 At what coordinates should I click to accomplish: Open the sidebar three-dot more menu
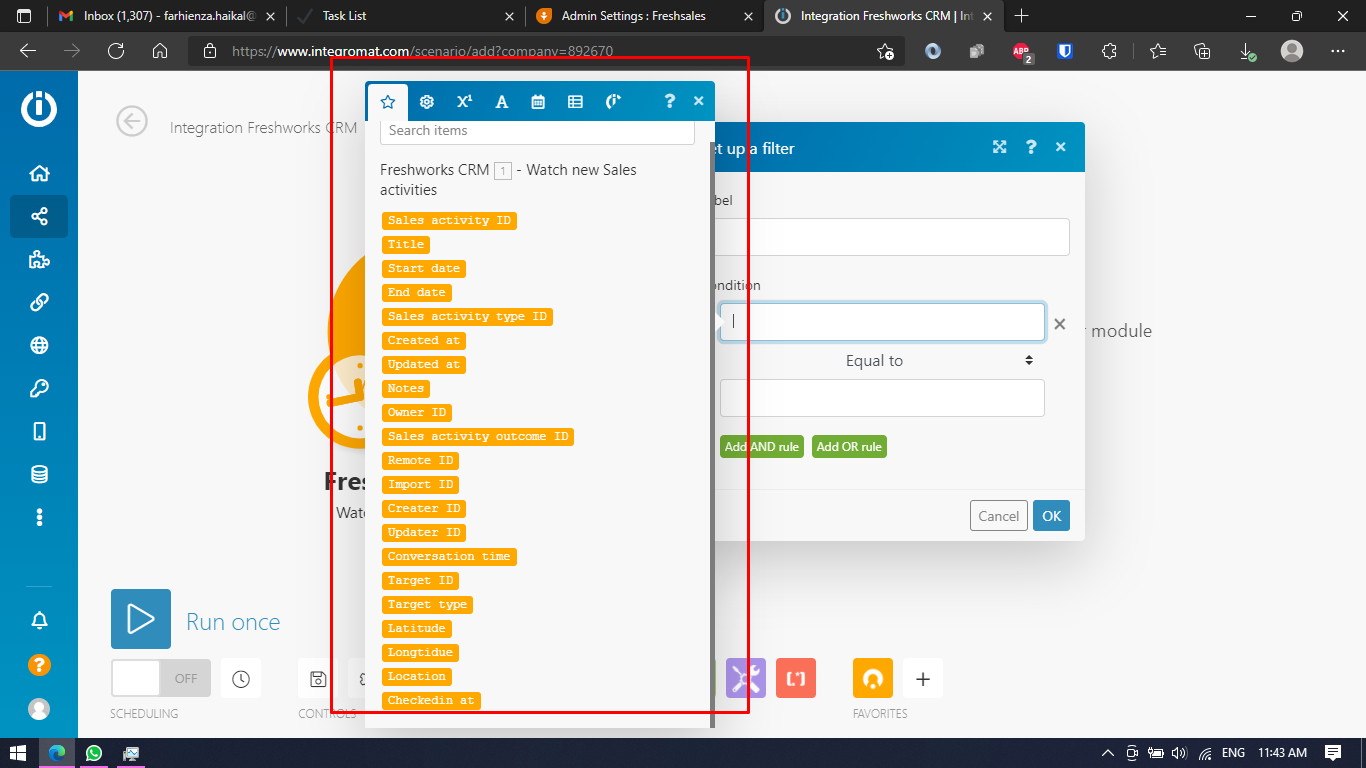pos(39,517)
